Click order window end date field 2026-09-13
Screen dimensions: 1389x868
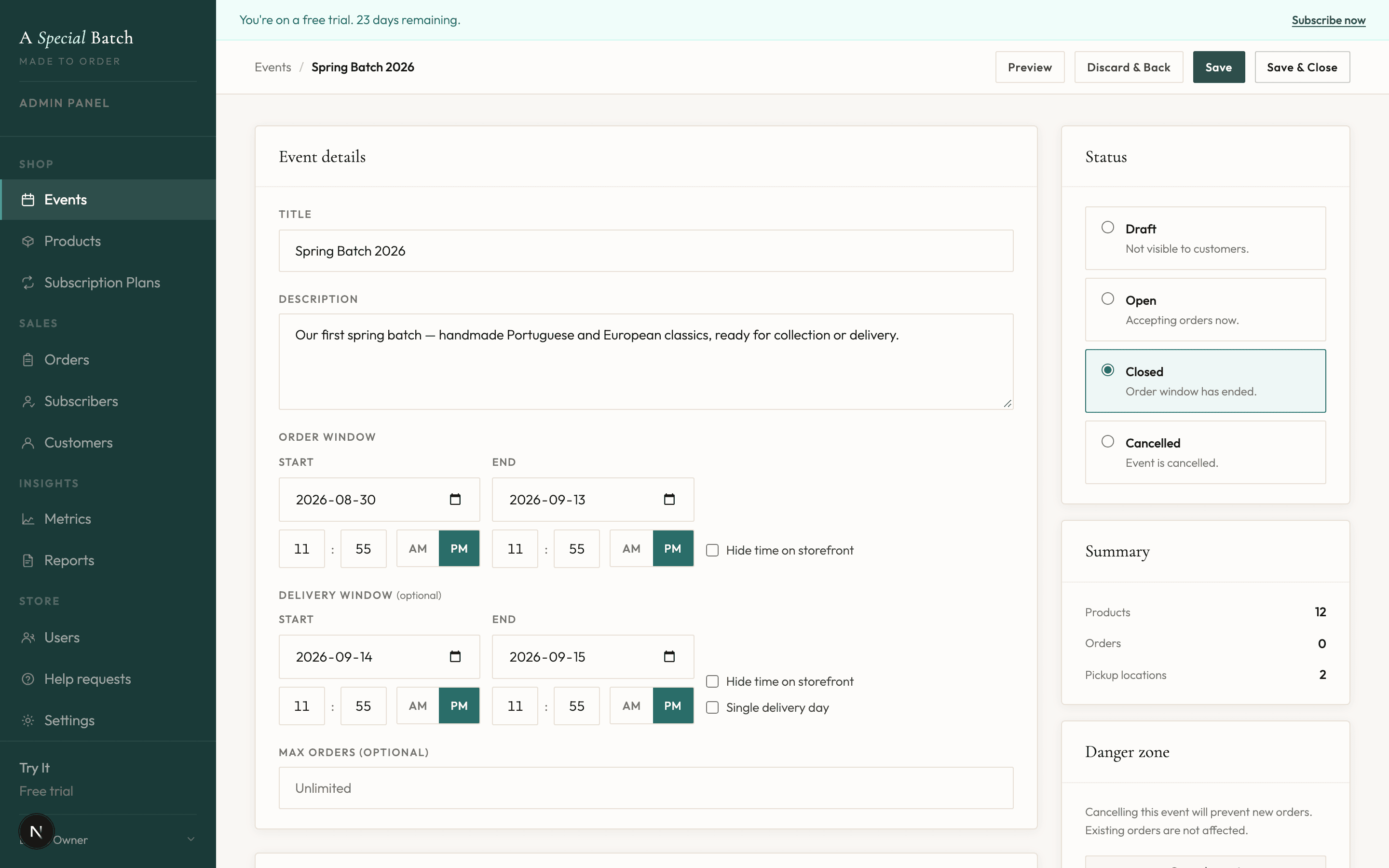tap(593, 500)
